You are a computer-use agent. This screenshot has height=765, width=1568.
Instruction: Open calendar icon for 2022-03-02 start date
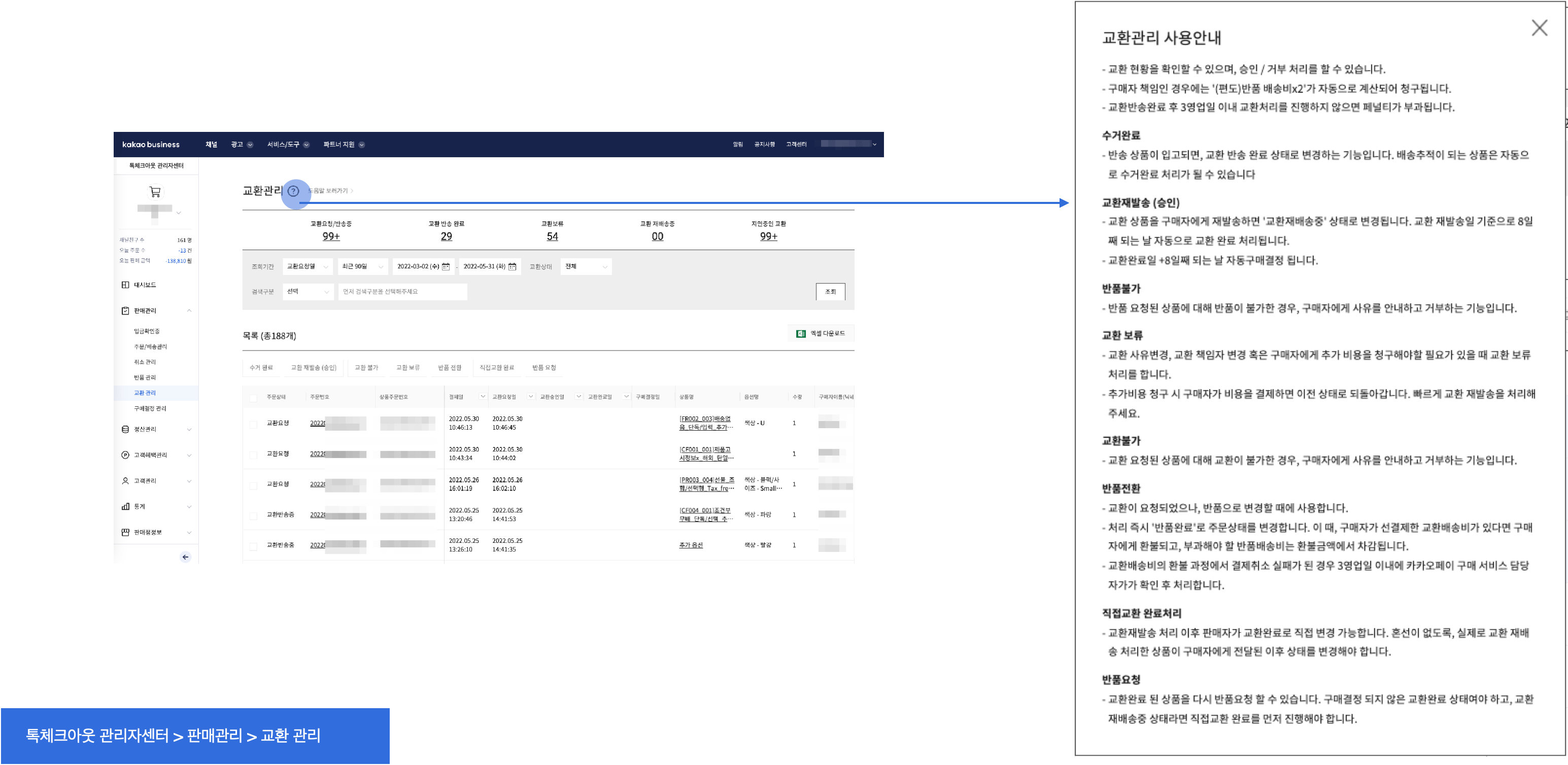coord(446,266)
